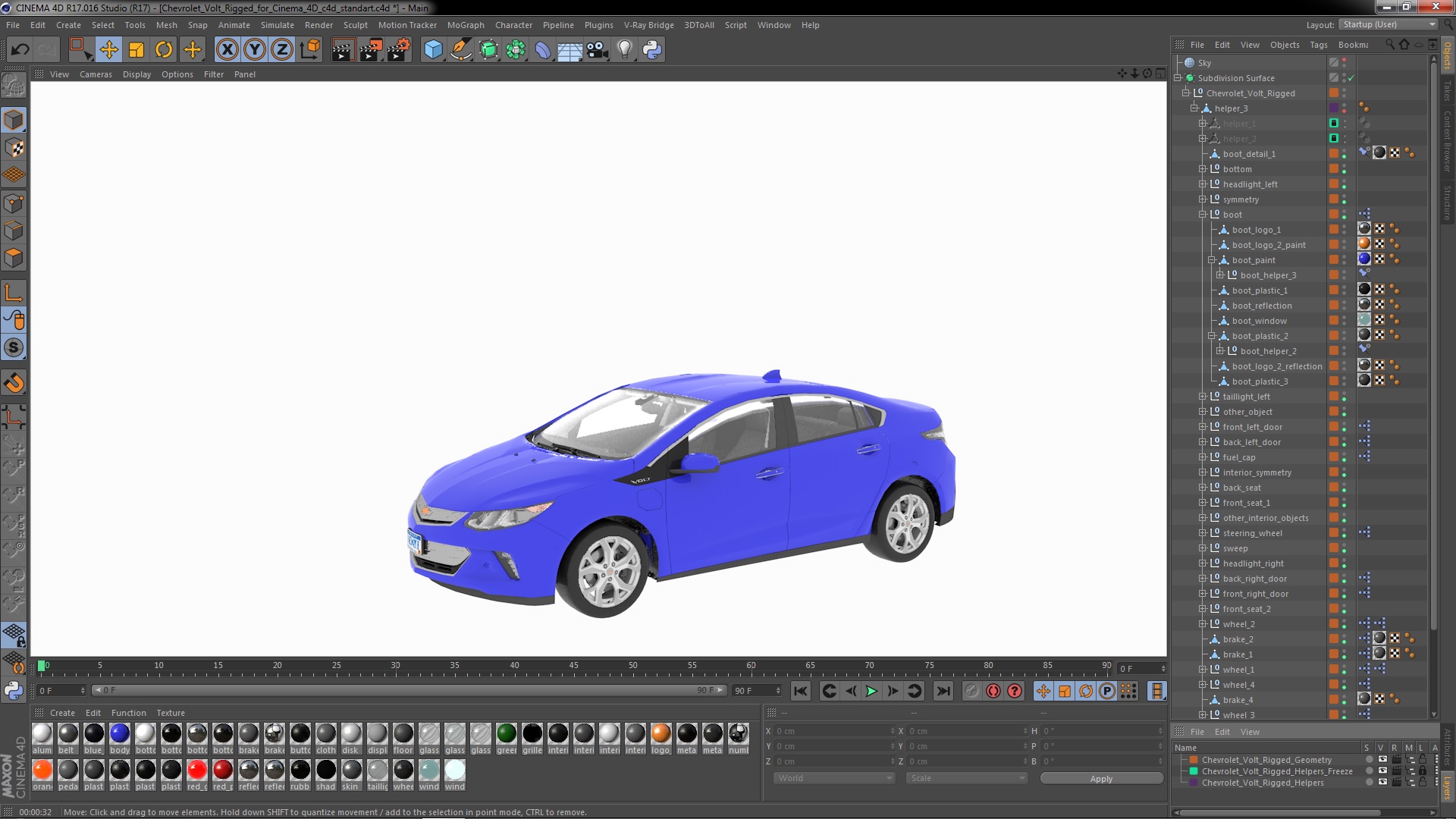This screenshot has height=819, width=1456.
Task: Open viewport Display menu
Action: [x=136, y=74]
